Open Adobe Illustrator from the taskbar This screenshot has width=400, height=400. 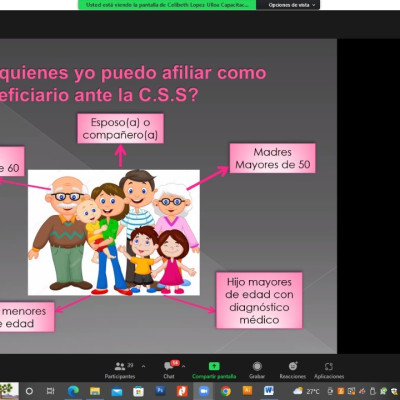pos(247,390)
